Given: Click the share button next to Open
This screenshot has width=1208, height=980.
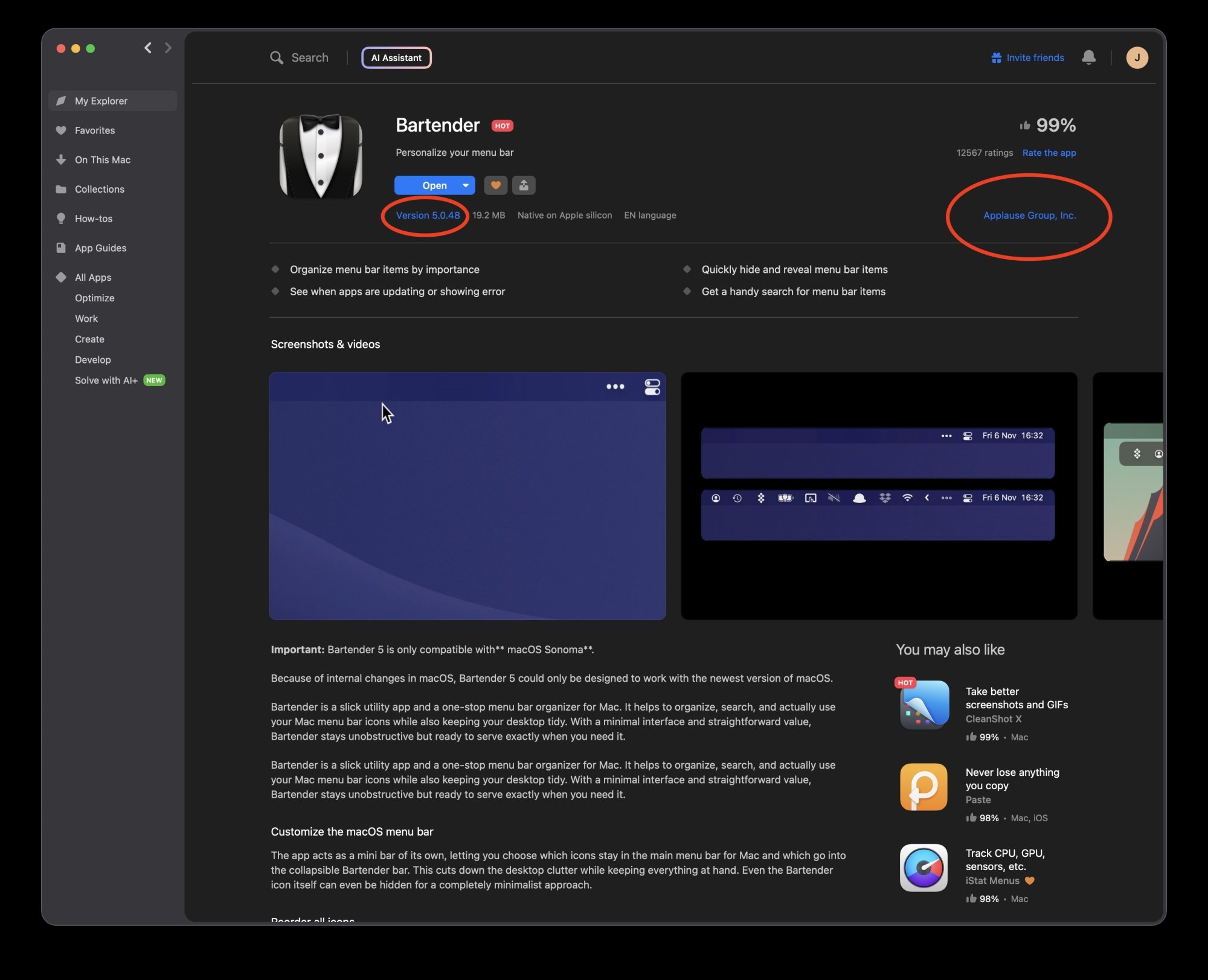Looking at the screenshot, I should click(524, 185).
